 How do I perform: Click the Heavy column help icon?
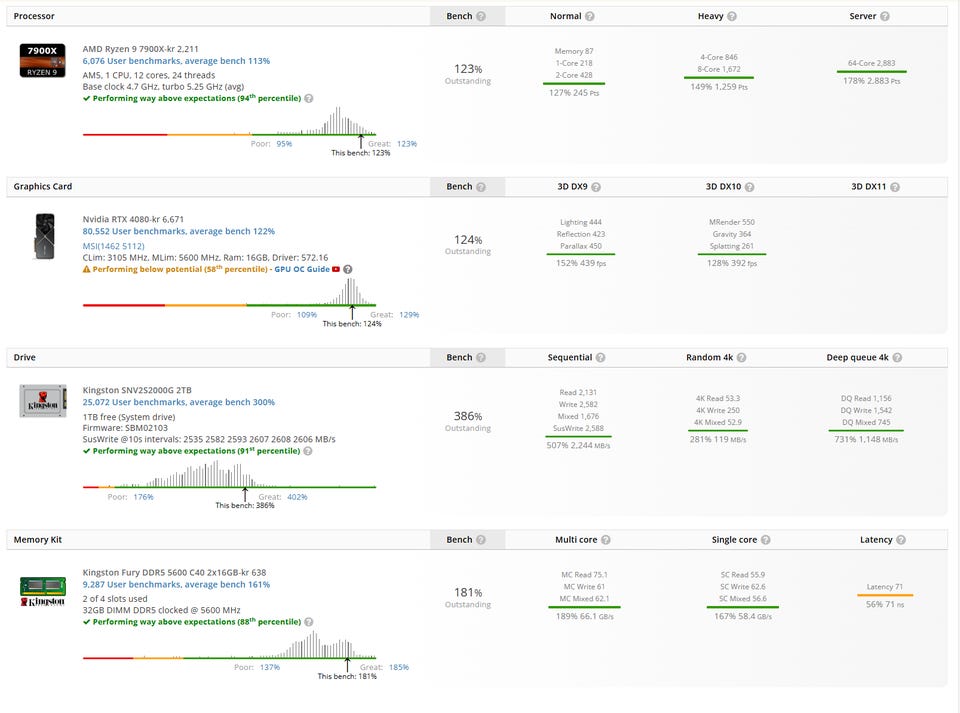tap(733, 16)
